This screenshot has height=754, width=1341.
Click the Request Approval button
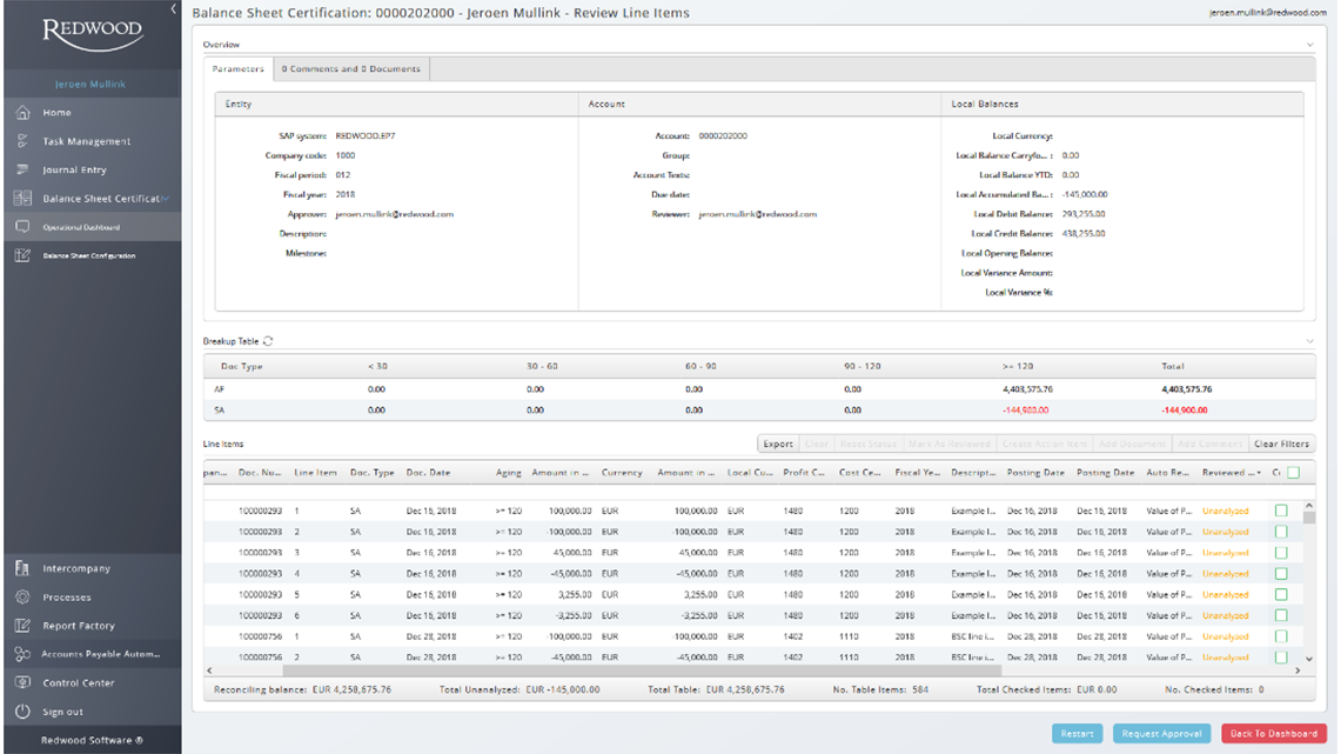pos(1162,734)
